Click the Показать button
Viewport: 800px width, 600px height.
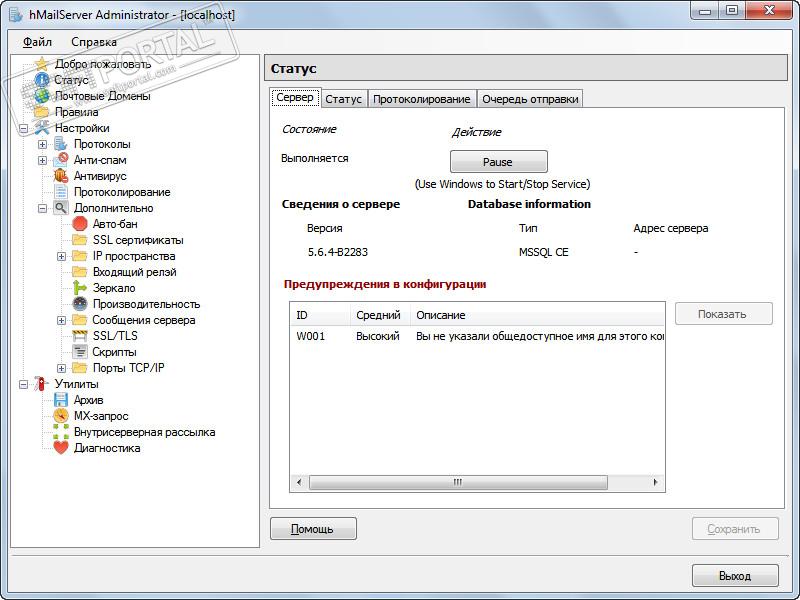tap(723, 314)
